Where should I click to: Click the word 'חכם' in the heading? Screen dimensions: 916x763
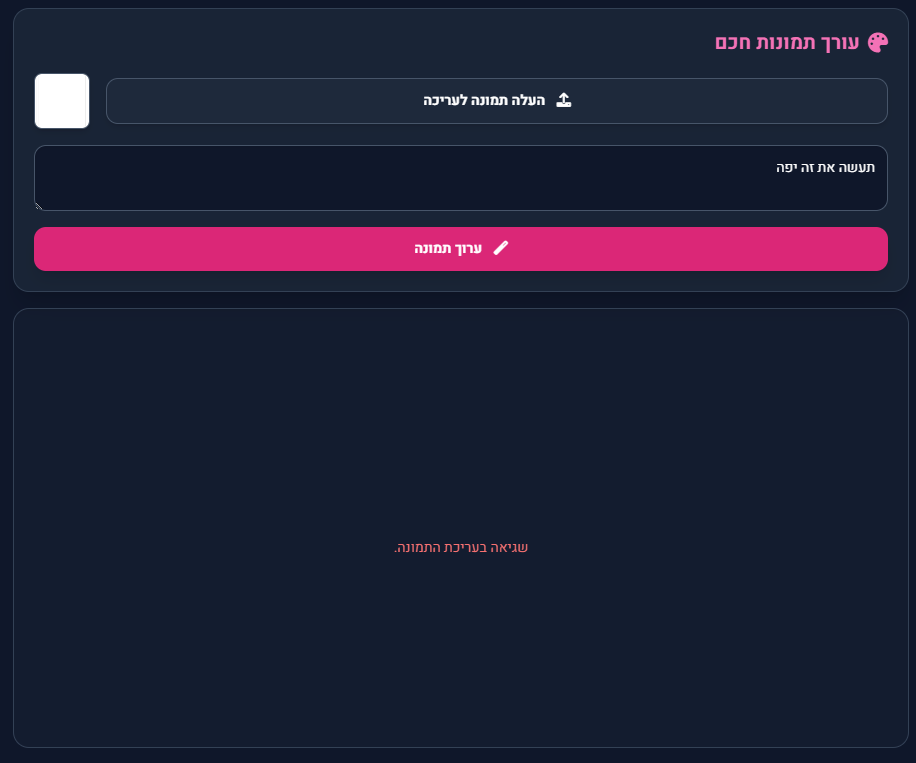(x=734, y=42)
